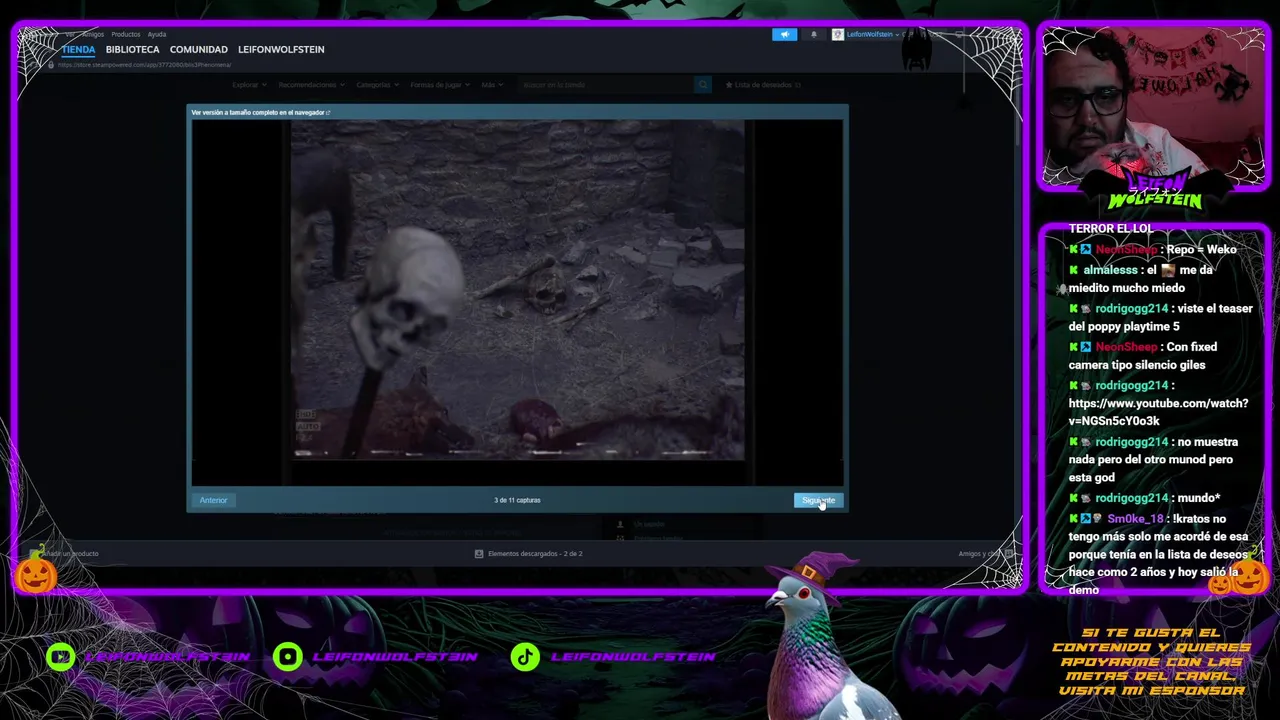Click the 'TERROR EL LOL' chat header
Screen dimensions: 1280x720
pyautogui.click(x=1110, y=229)
